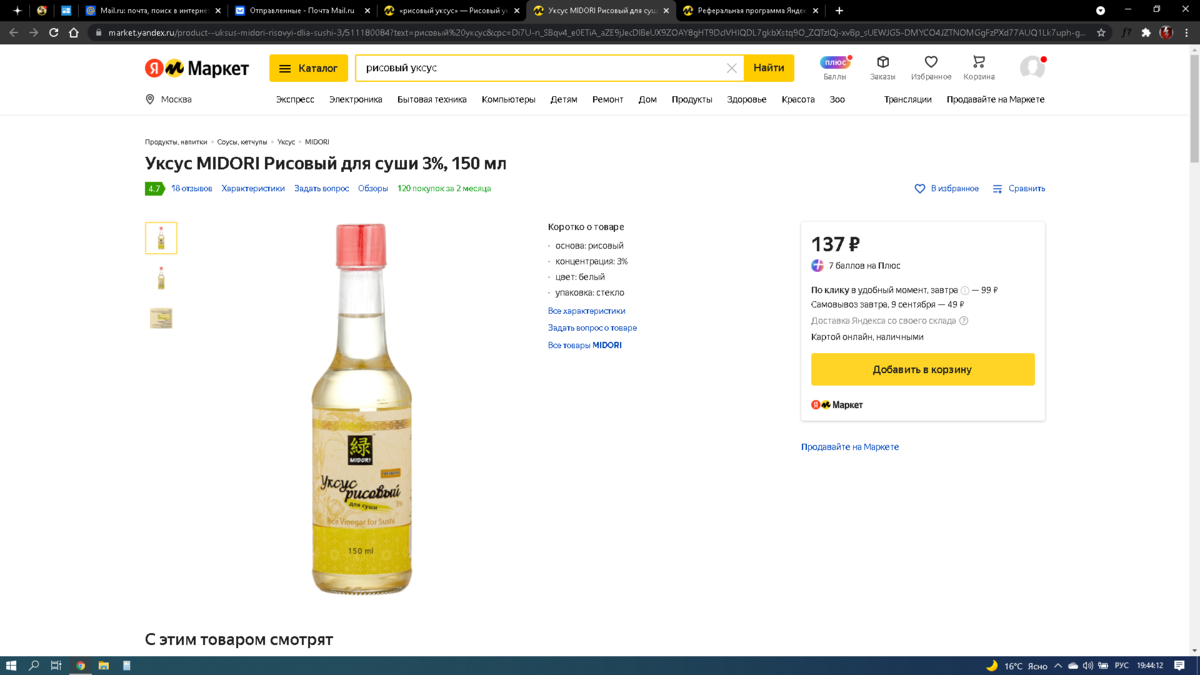Open Компьютеры category
Image resolution: width=1200 pixels, height=675 pixels.
(x=508, y=99)
